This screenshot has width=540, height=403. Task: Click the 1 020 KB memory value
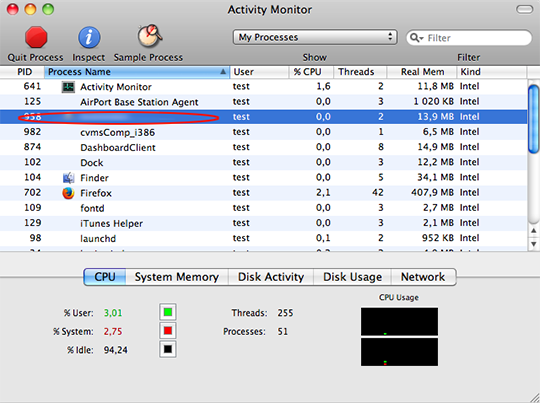coord(433,101)
